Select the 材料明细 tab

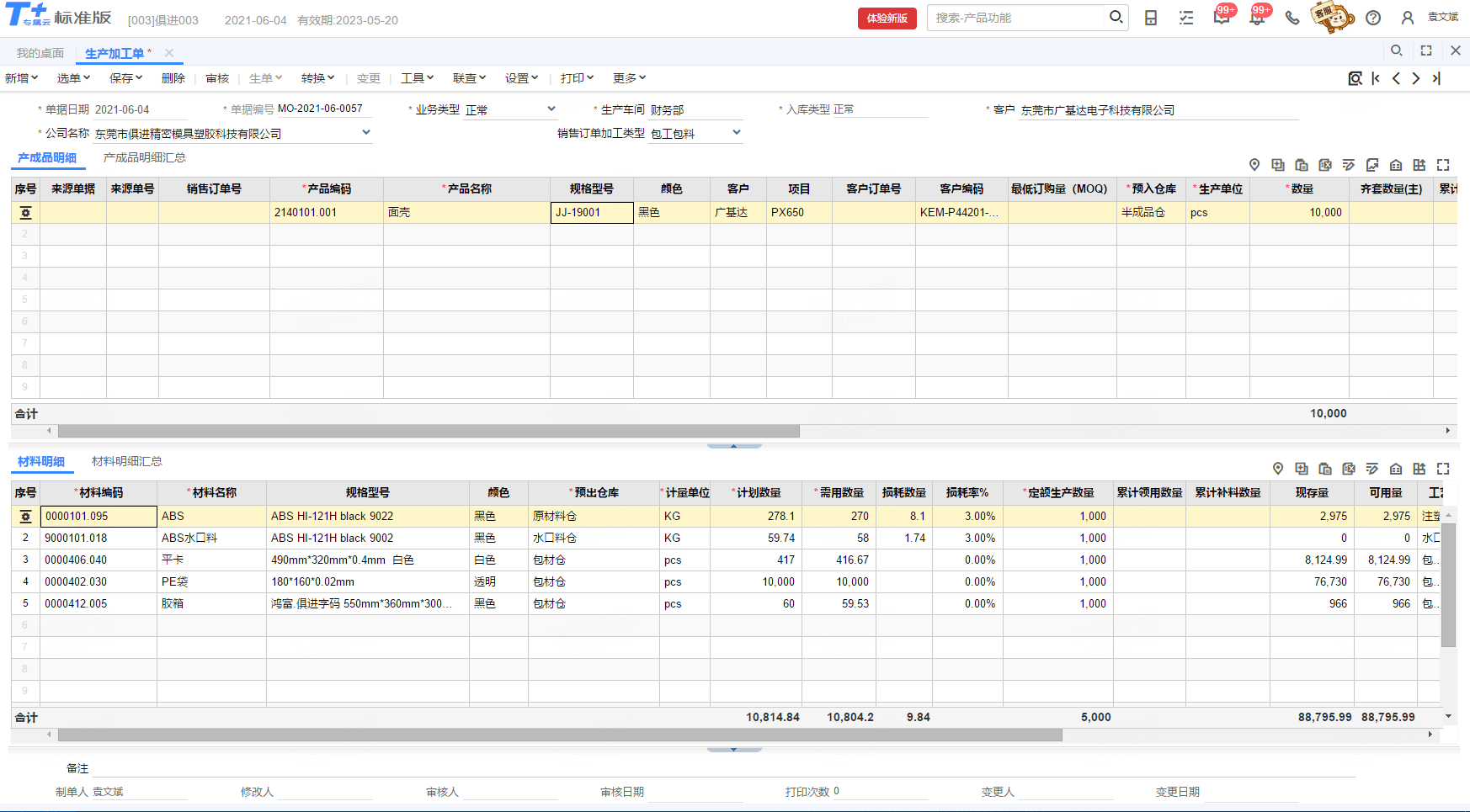click(41, 461)
